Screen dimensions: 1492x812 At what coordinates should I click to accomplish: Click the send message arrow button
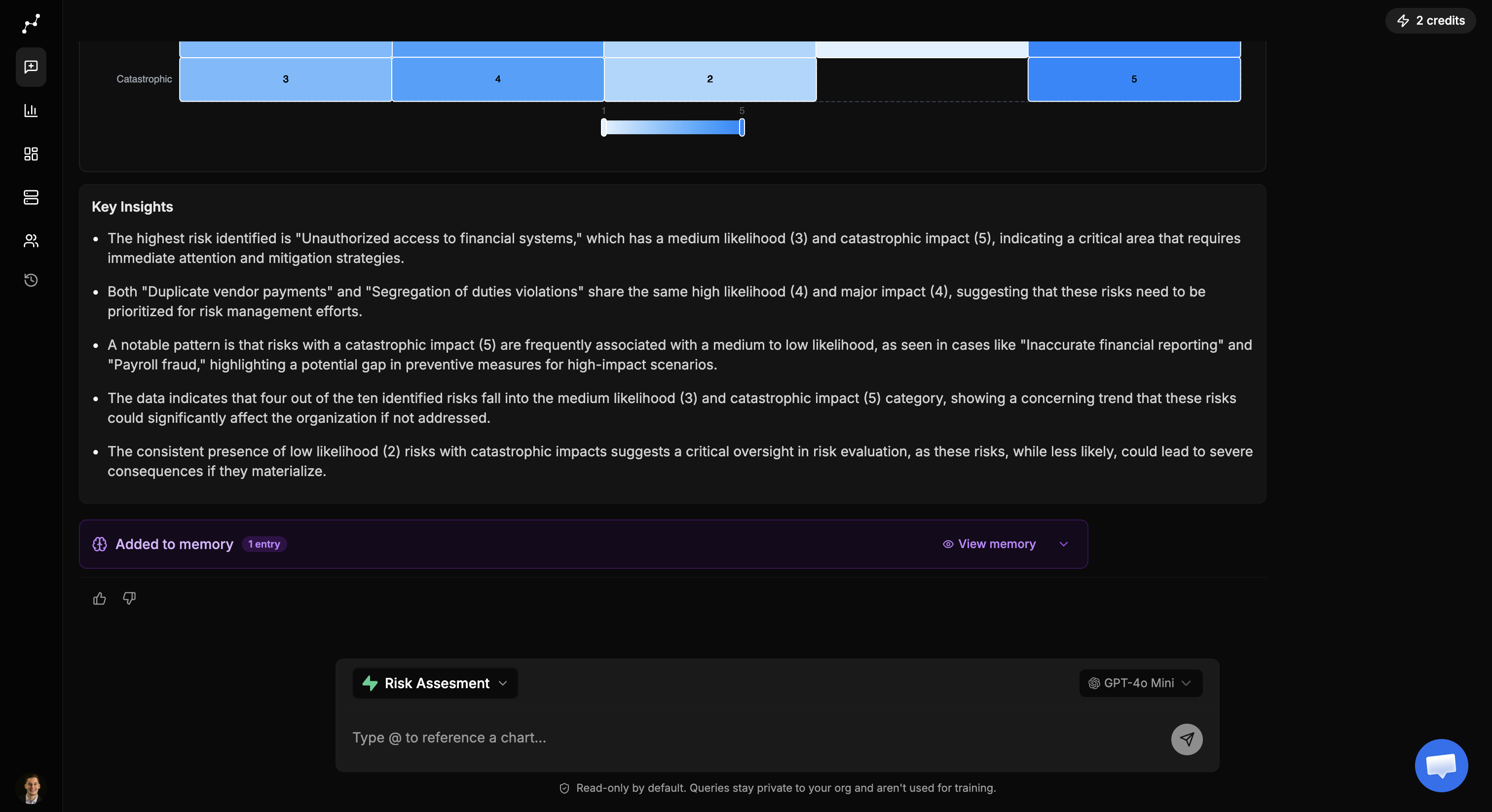tap(1187, 739)
